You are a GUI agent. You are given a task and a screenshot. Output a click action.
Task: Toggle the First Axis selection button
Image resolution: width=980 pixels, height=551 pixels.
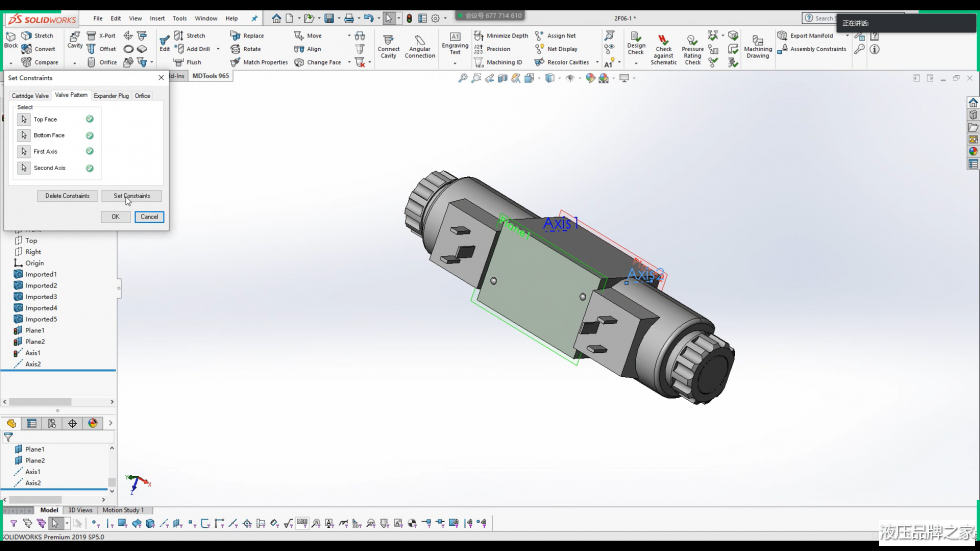[24, 152]
